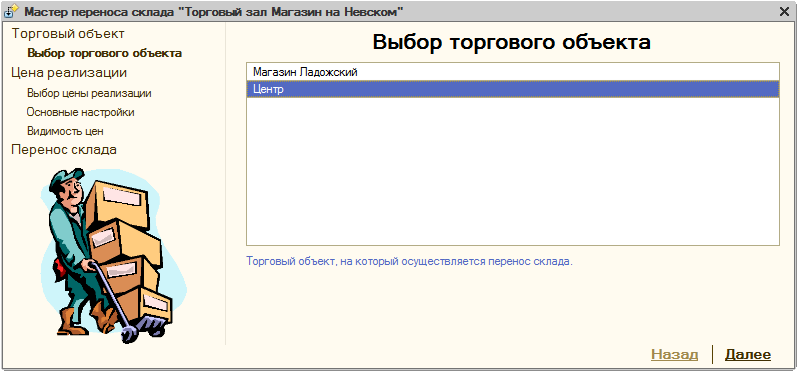The height and width of the screenshot is (371, 797).
Task: Click the wizard icon in title bar
Action: pos(11,12)
